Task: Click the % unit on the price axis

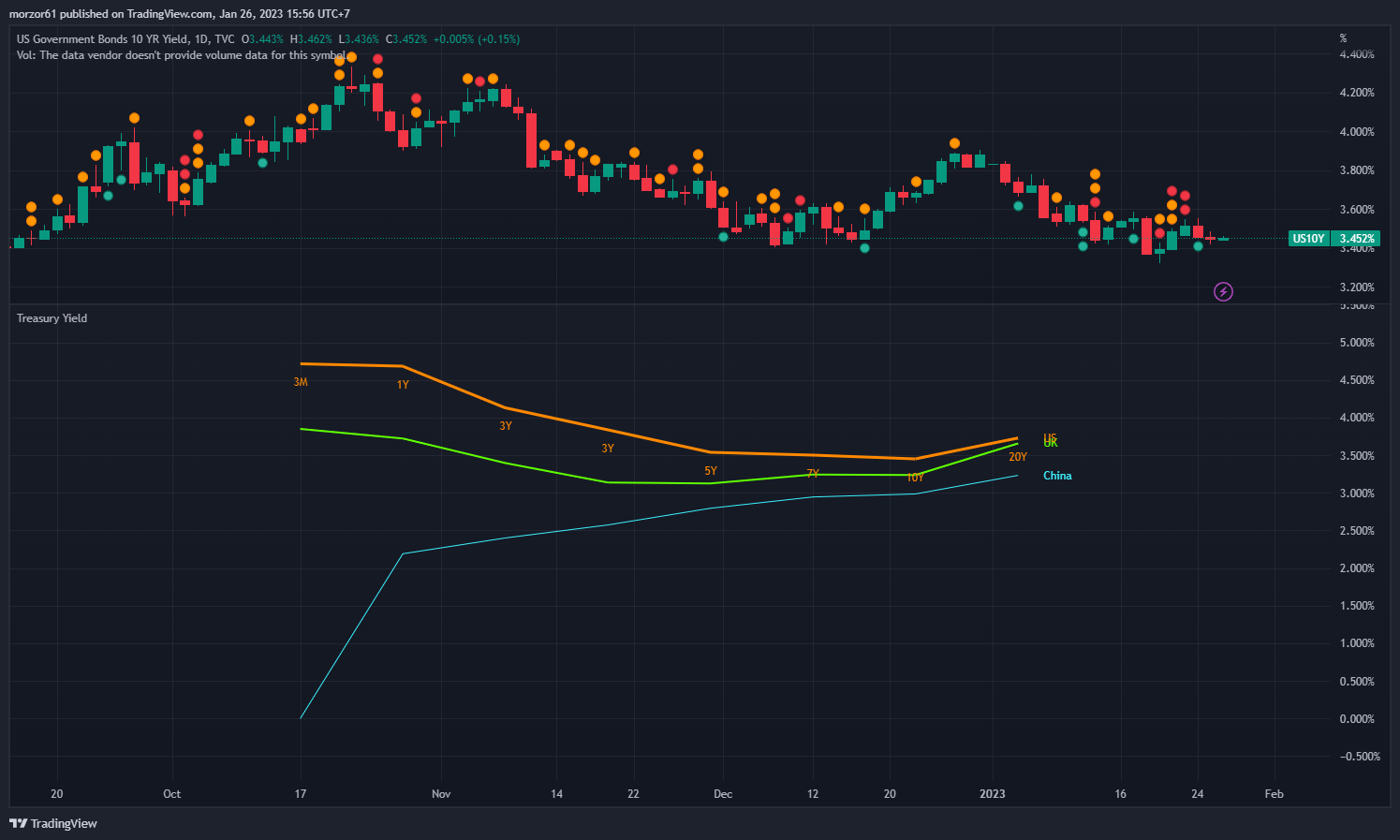Action: tap(1343, 38)
